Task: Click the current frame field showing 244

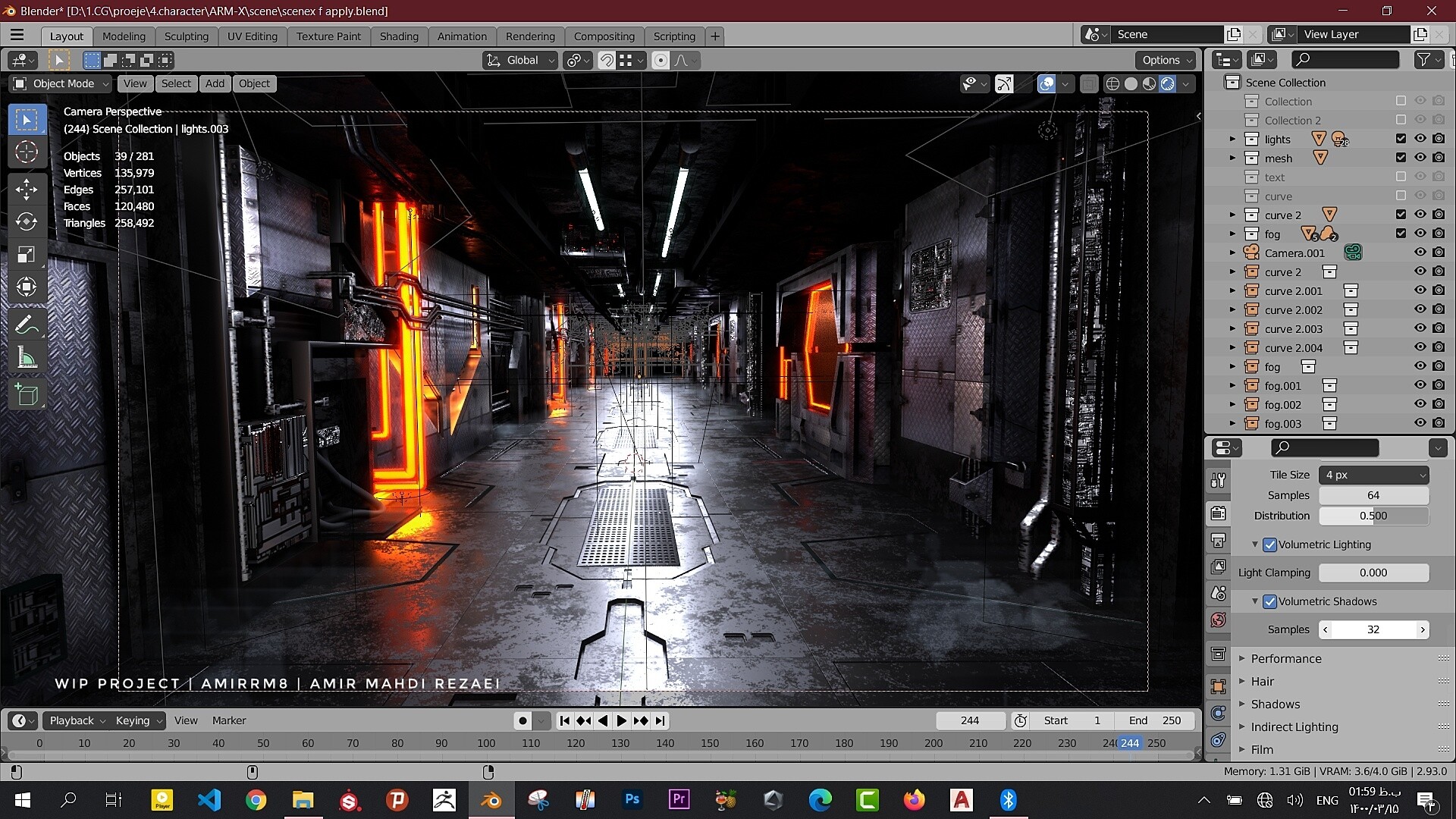Action: pyautogui.click(x=971, y=720)
